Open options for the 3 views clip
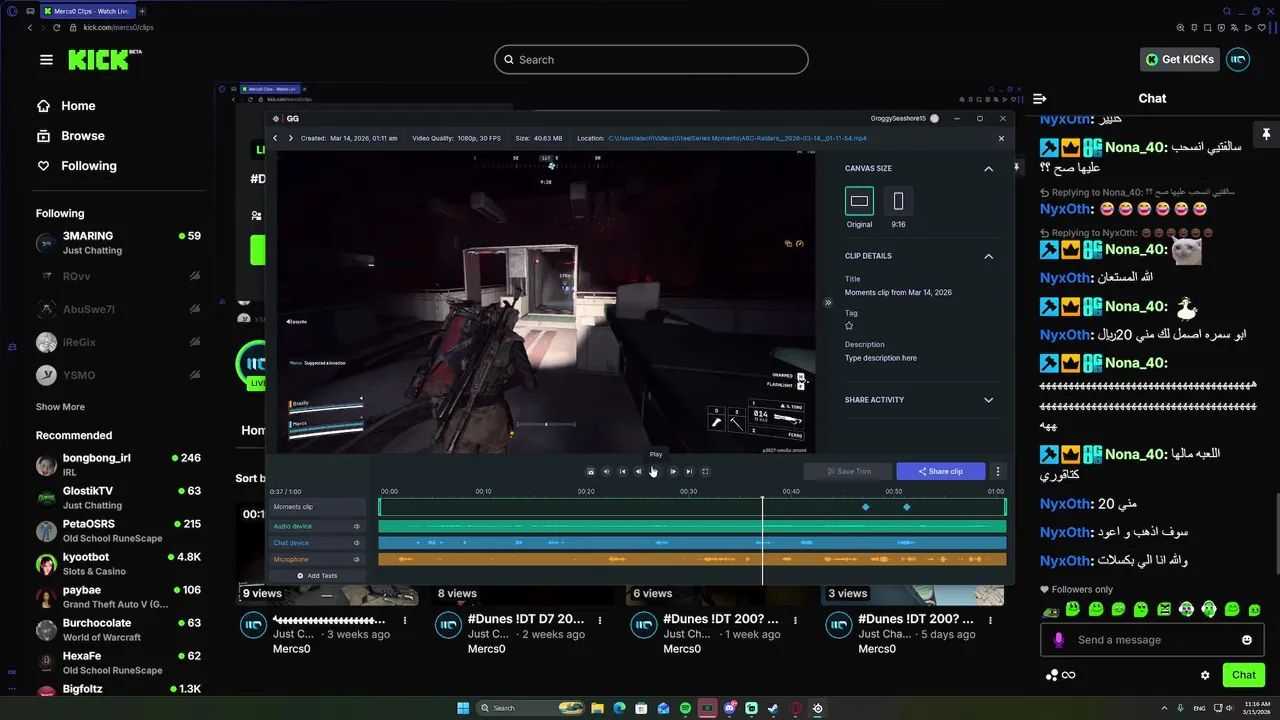 click(990, 621)
